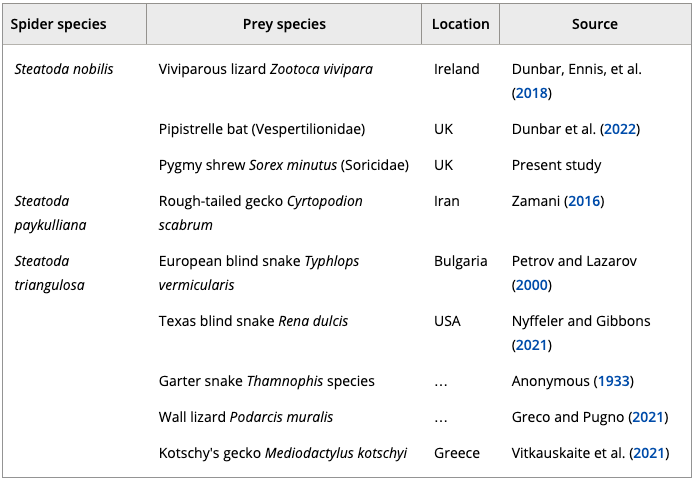Screen dimensions: 695x480
Task: Open the Anonymous 1933 reference link
Action: (x=614, y=381)
